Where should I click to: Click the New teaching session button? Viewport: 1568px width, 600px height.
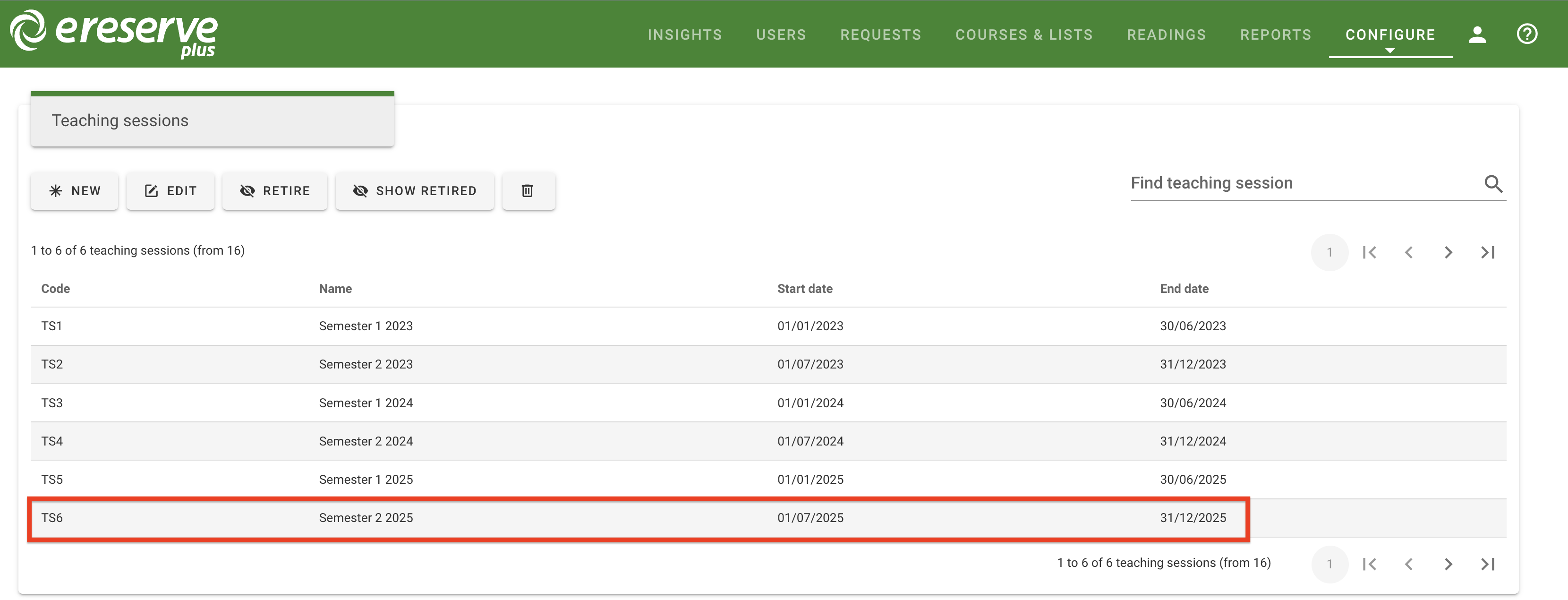74,191
